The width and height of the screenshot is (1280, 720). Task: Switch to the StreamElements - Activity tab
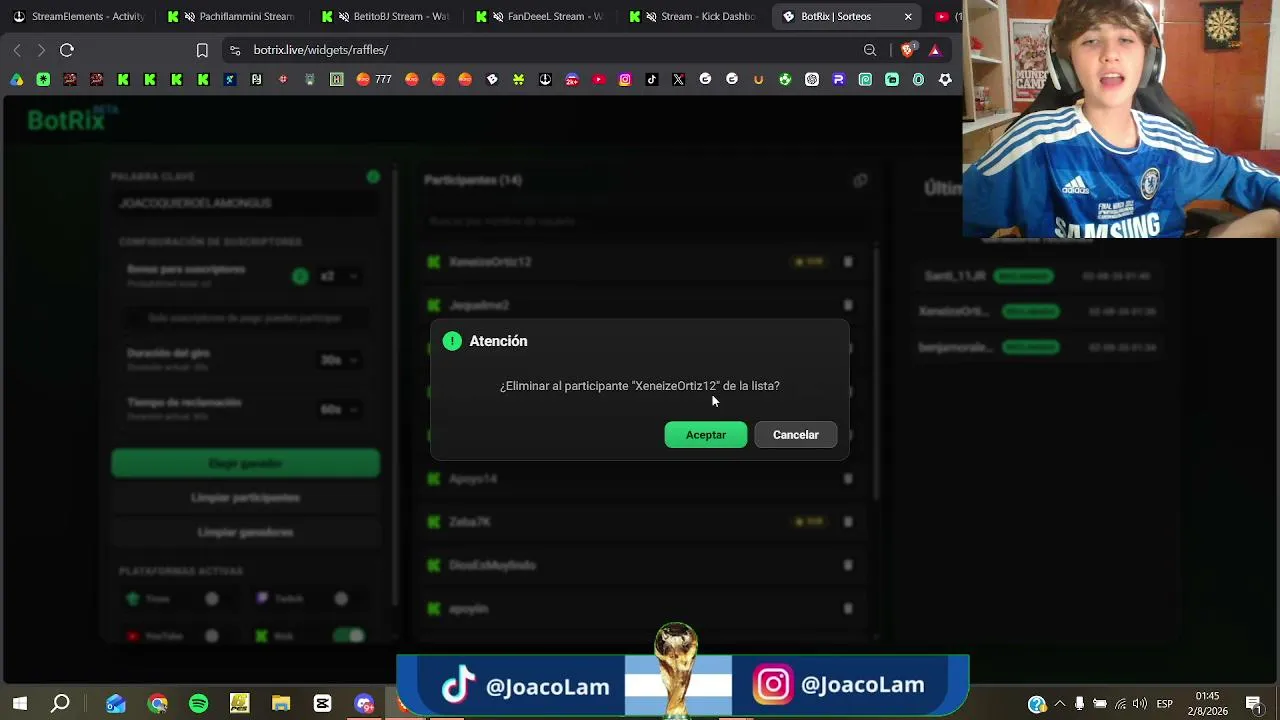pos(78,16)
